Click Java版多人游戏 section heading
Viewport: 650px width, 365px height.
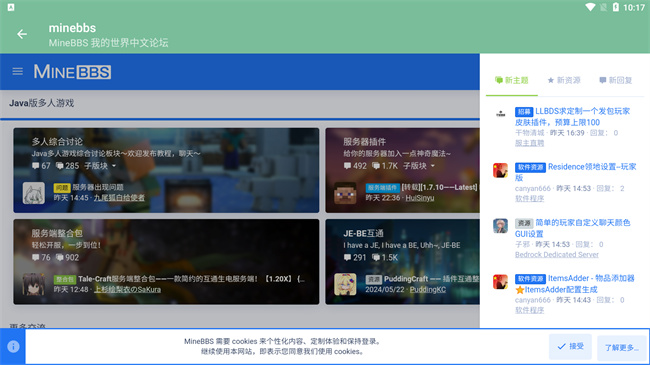pyautogui.click(x=41, y=103)
